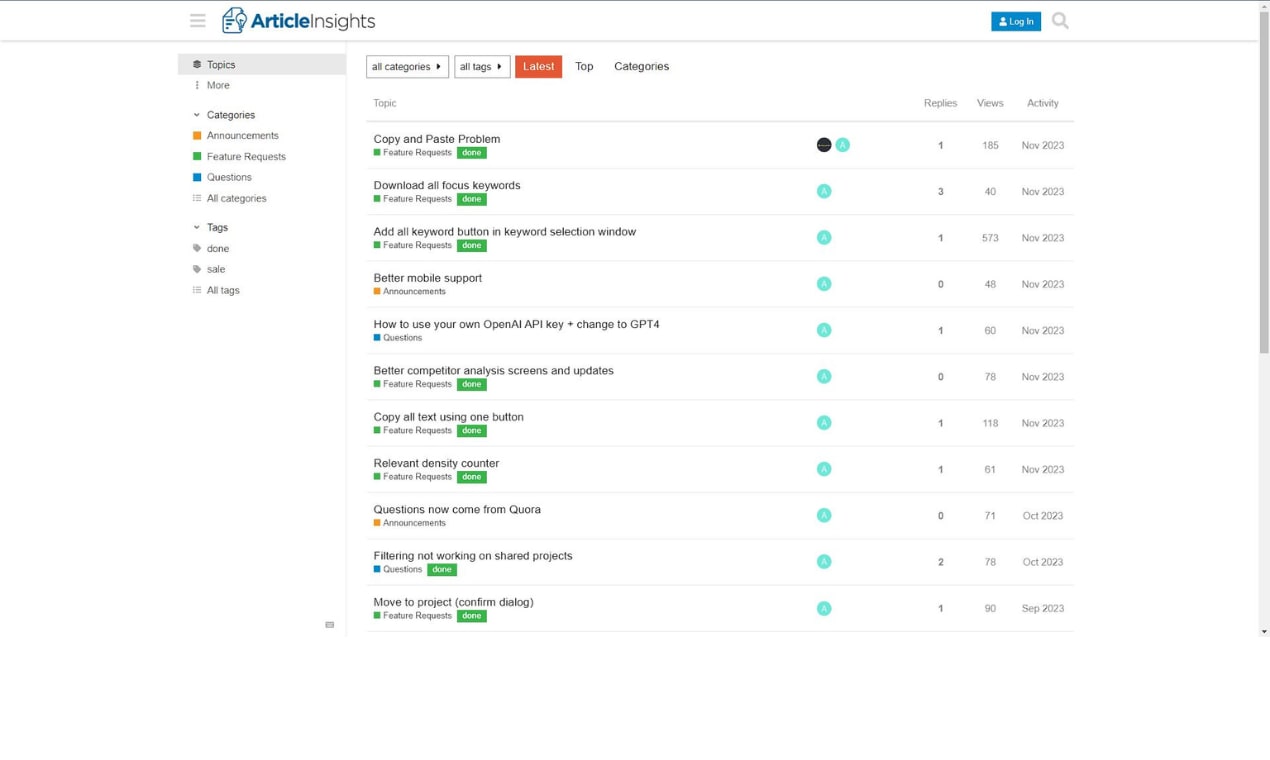Click avatar on OpenAI API key row
The width and height of the screenshot is (1270, 760).
(824, 330)
